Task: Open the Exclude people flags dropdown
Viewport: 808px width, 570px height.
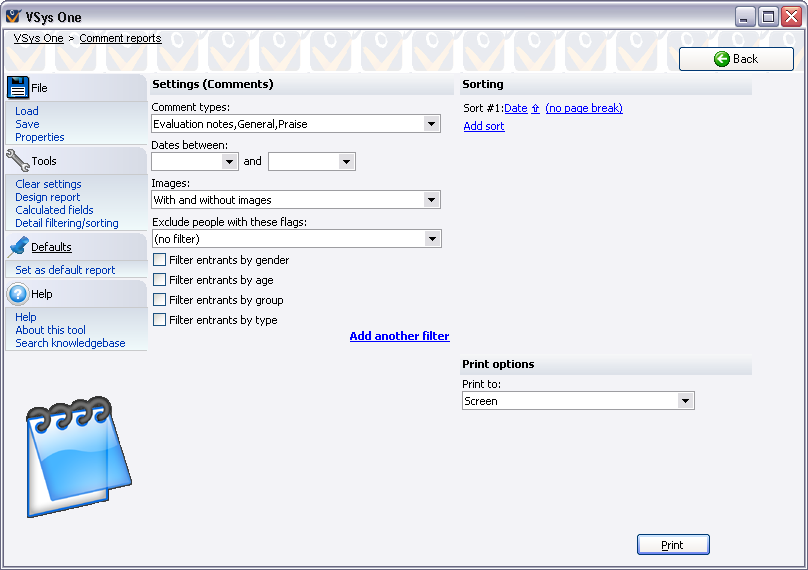Action: [x=432, y=239]
